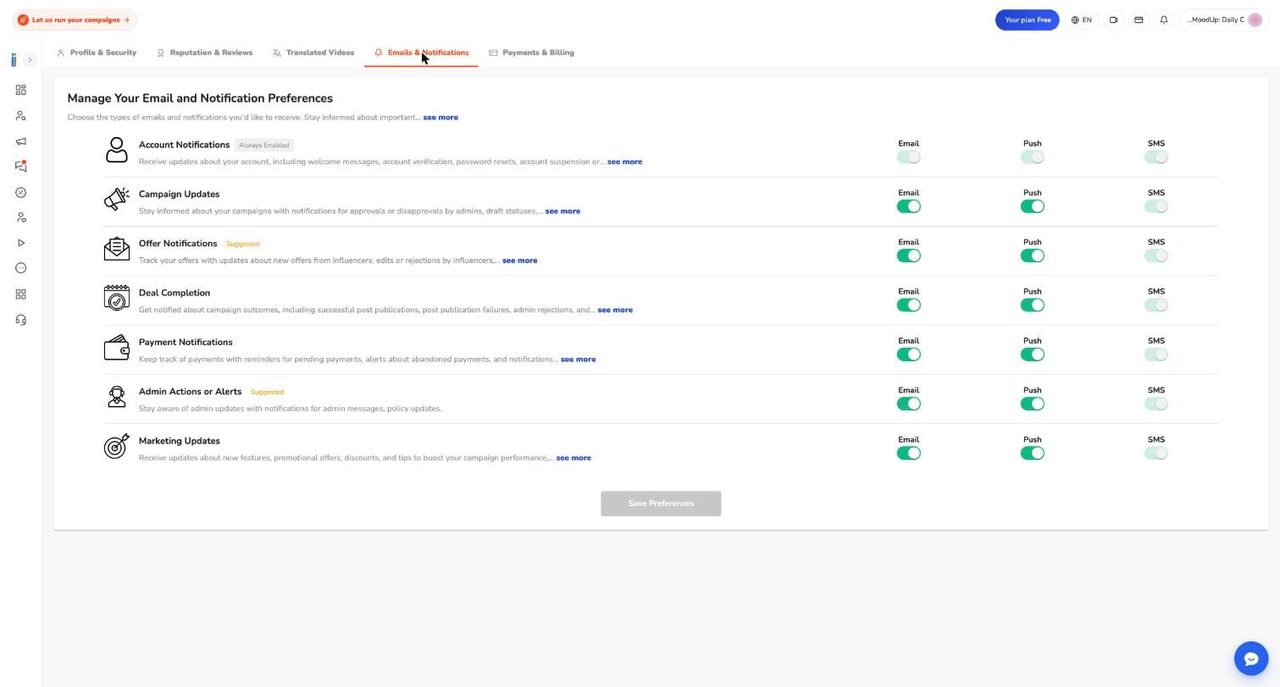Switch to the Translated Videos tab
The width and height of the screenshot is (1280, 687).
(313, 52)
